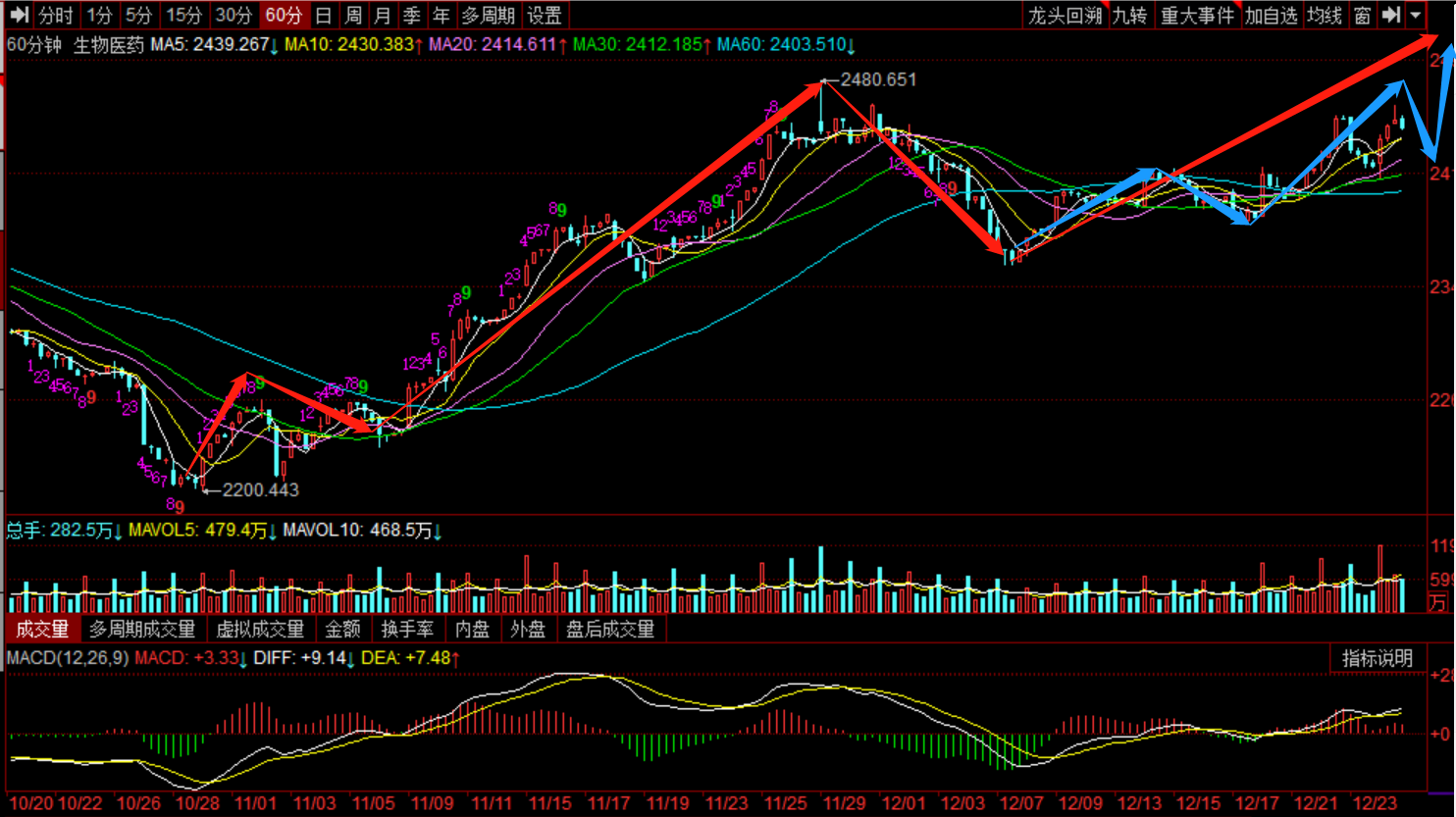This screenshot has width=1456, height=817.
Task: Click the 指标说明 indicator description button
Action: [x=1378, y=658]
